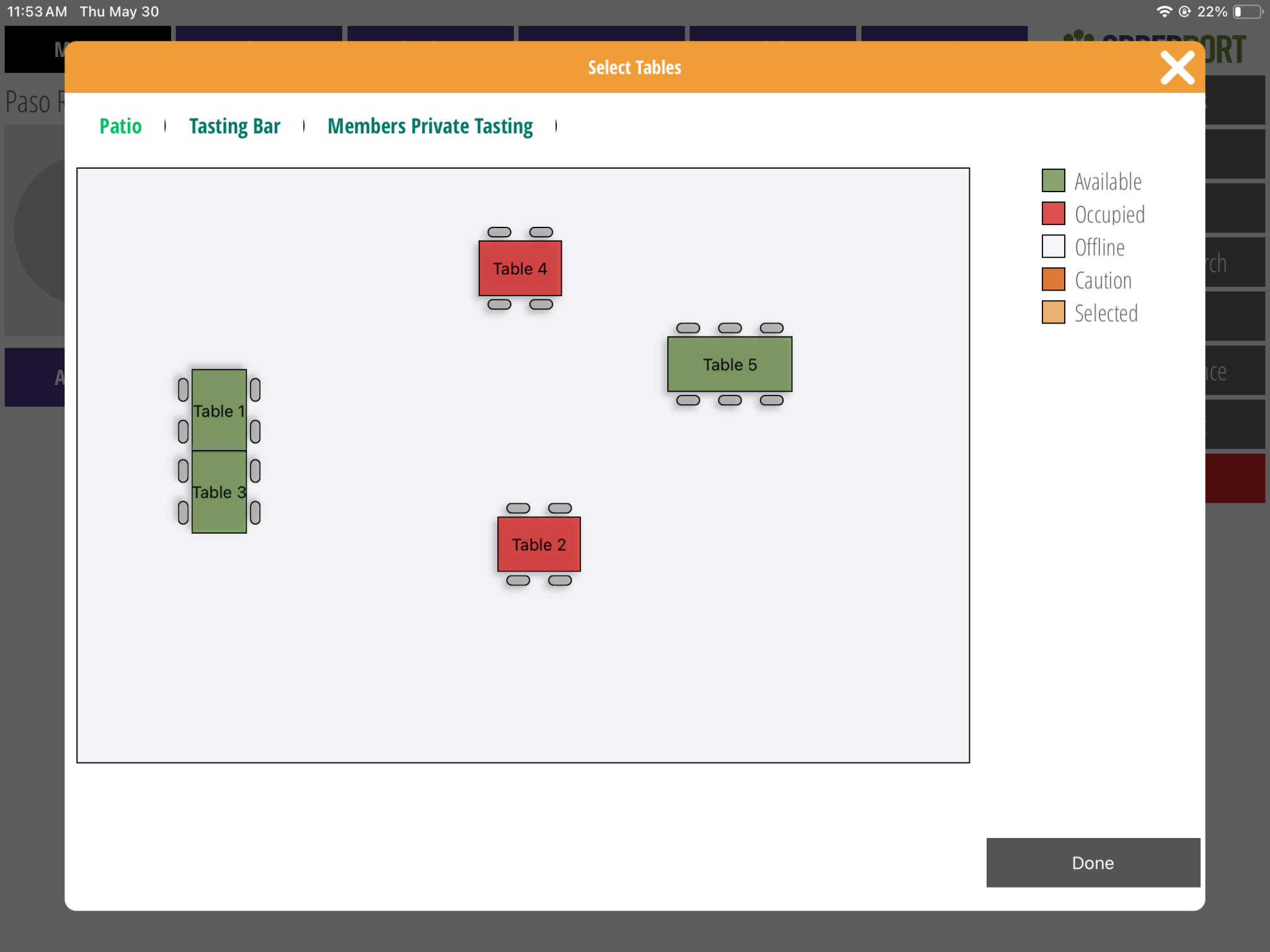Click the green Available legend swatch
The image size is (1270, 952).
[x=1053, y=181]
